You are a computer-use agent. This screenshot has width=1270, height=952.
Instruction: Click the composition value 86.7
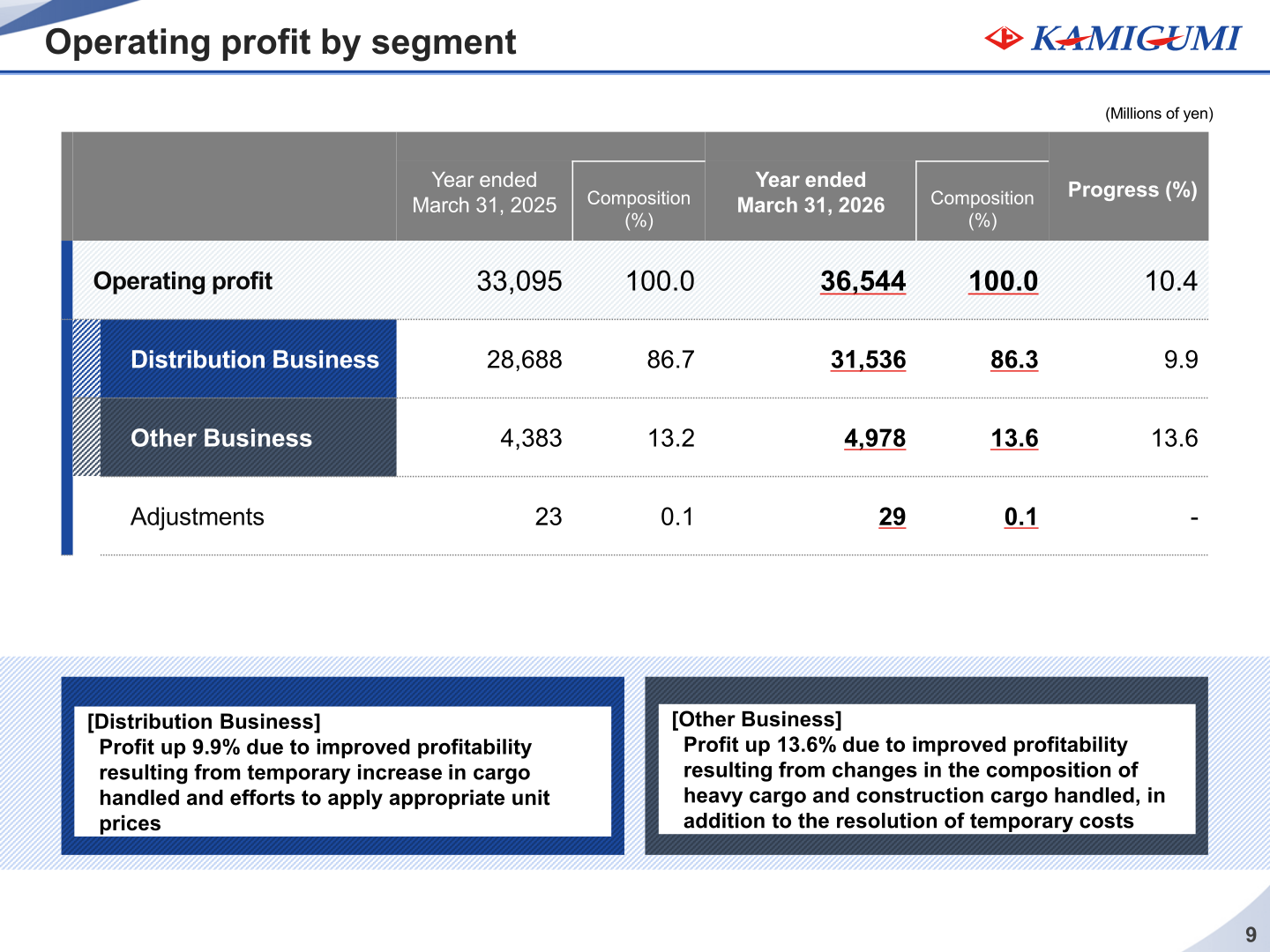click(x=670, y=360)
